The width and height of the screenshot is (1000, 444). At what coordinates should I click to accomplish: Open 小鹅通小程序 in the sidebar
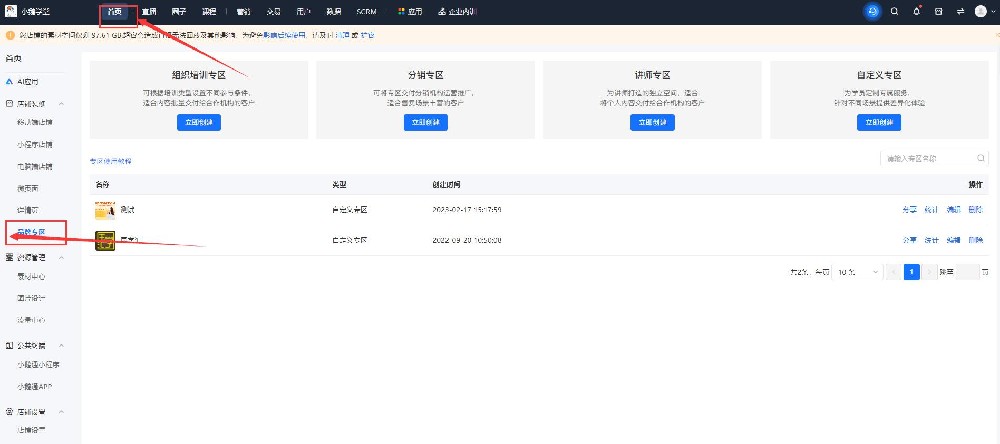(x=39, y=364)
